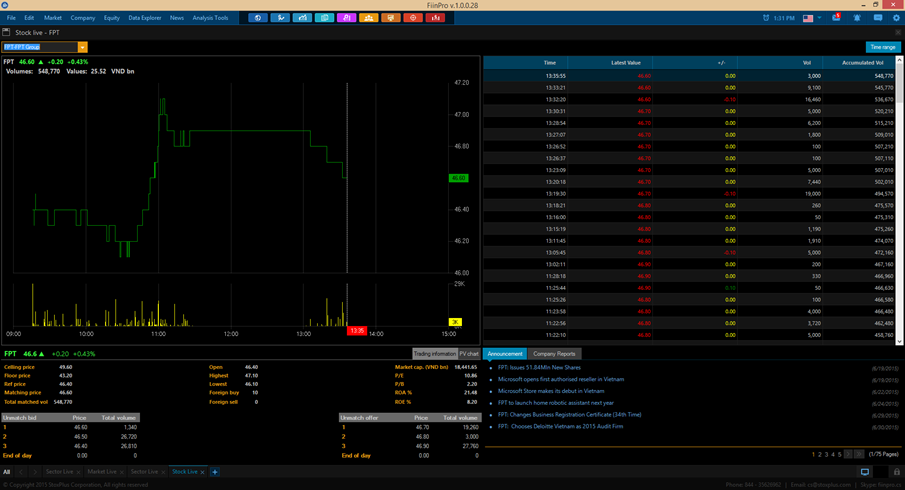Open the settings gear icon
Image resolution: width=905 pixels, height=490 pixels.
coord(896,18)
